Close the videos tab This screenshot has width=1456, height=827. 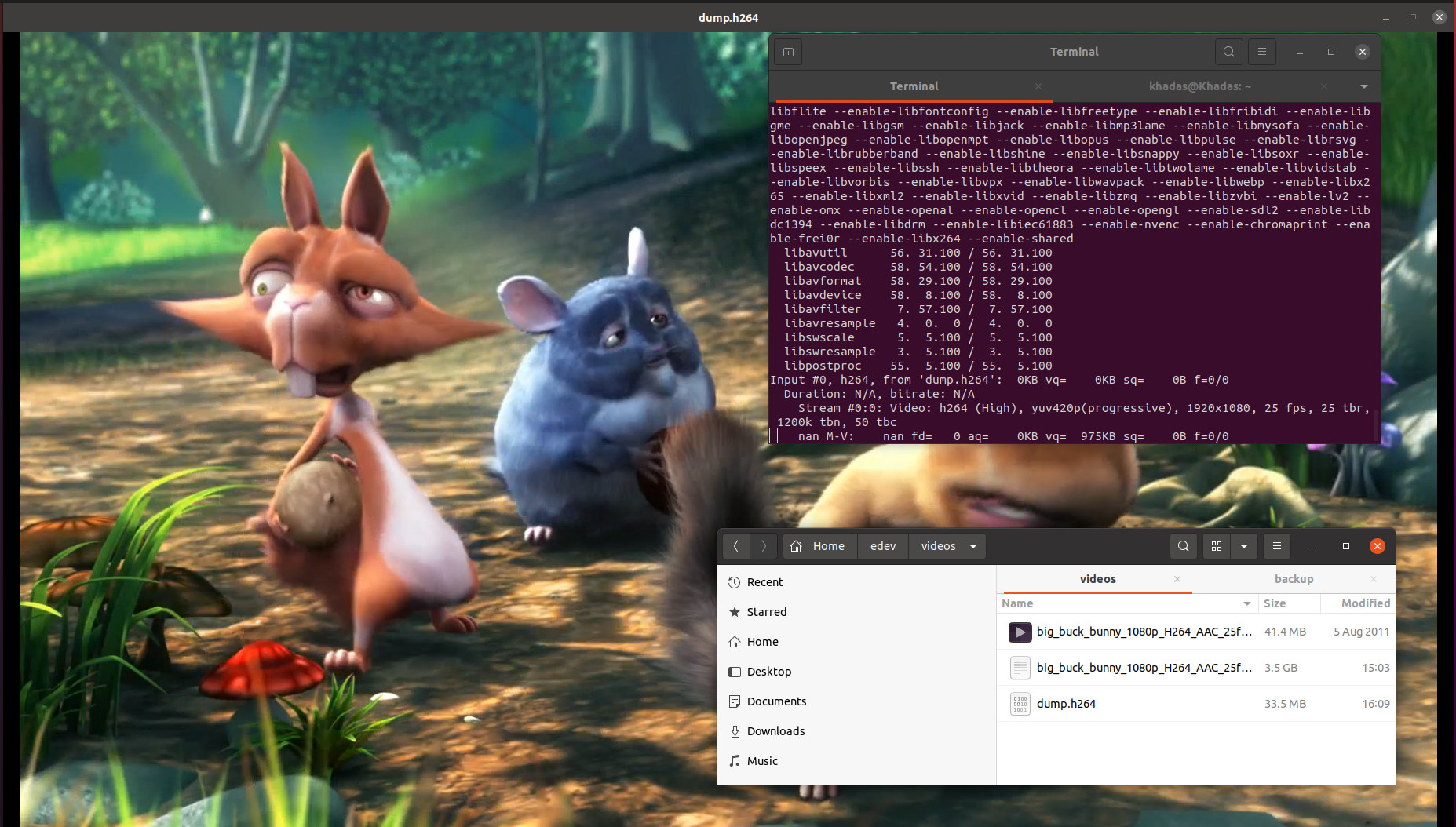click(1177, 579)
